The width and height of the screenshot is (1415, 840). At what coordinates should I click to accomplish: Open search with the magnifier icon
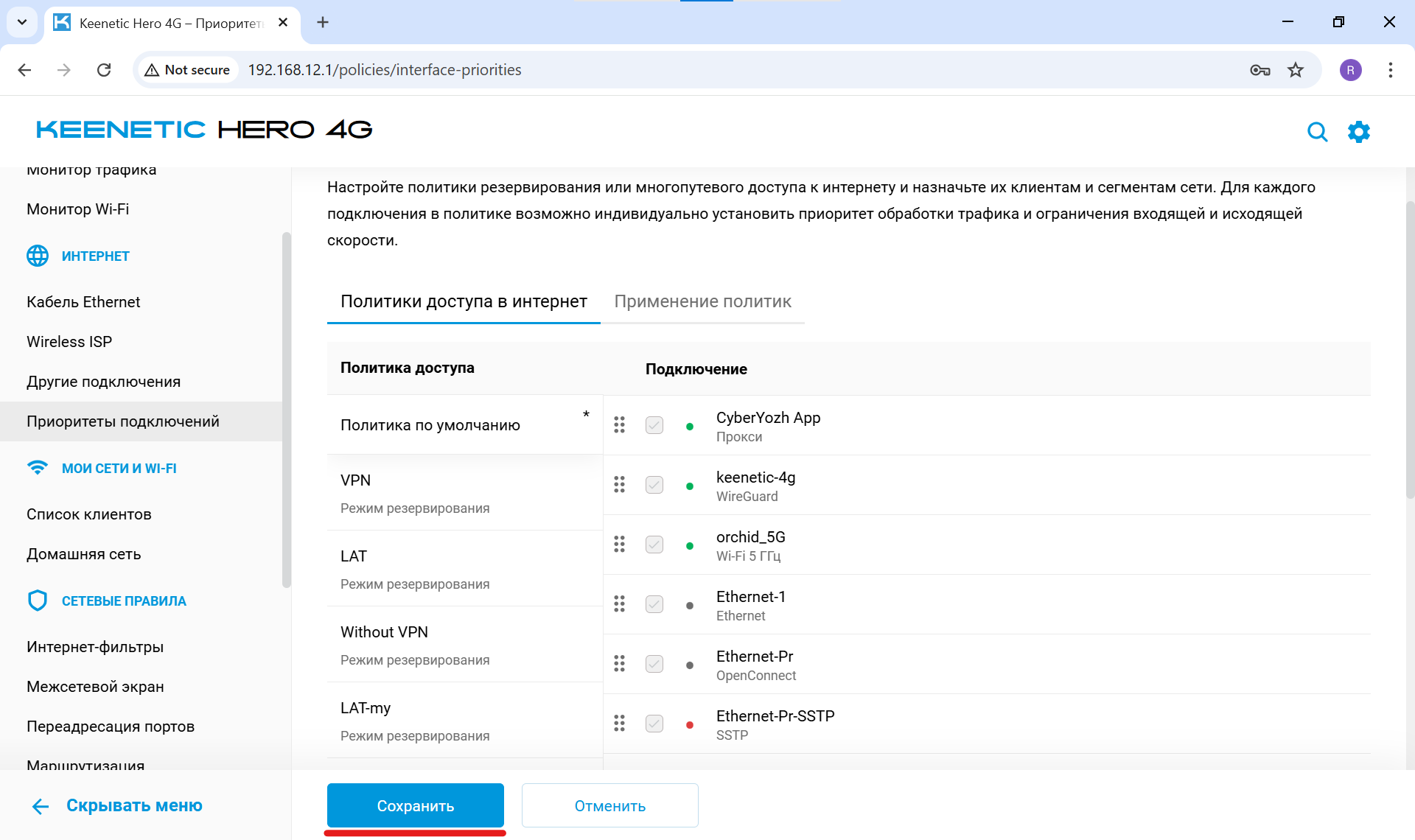coord(1318,131)
